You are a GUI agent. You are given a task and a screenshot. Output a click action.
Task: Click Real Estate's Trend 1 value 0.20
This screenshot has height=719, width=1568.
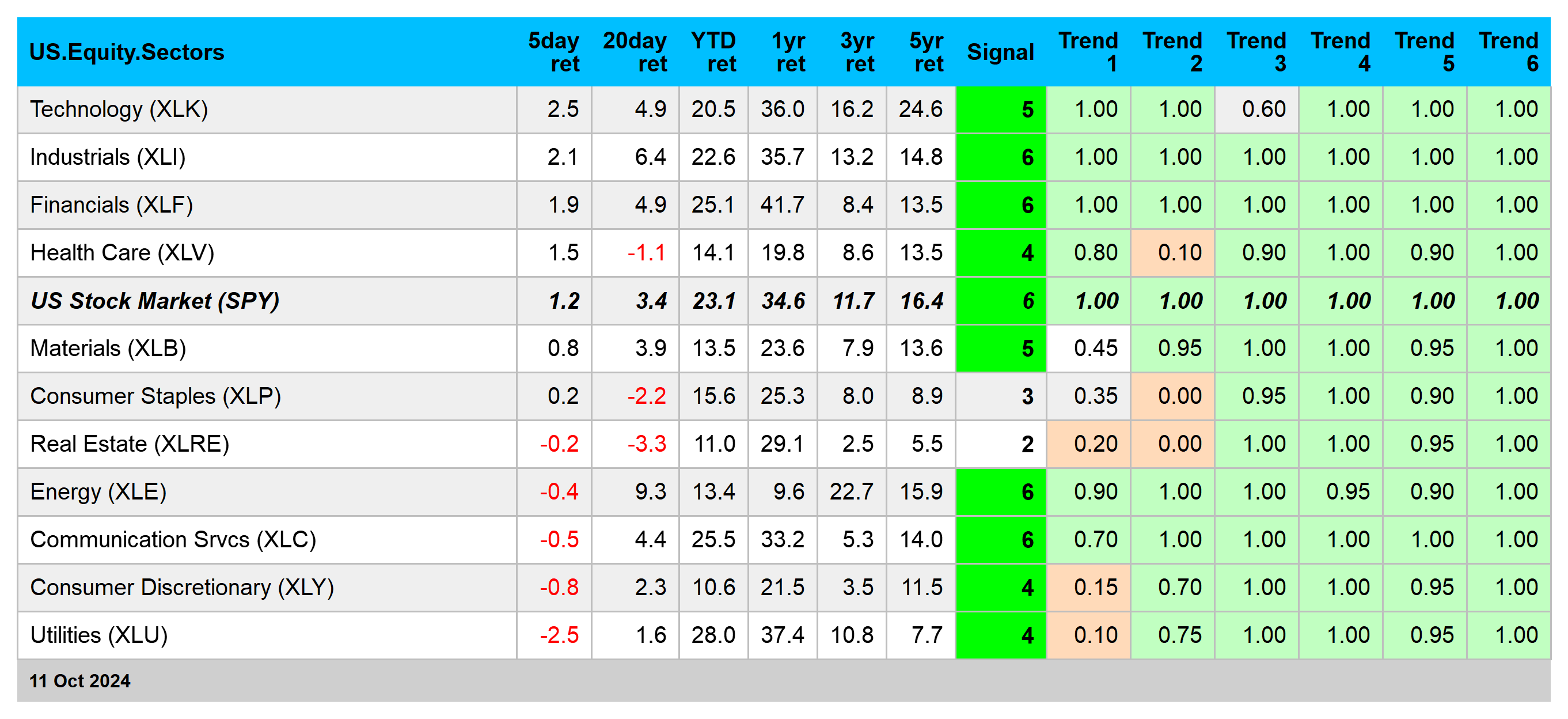click(1088, 444)
